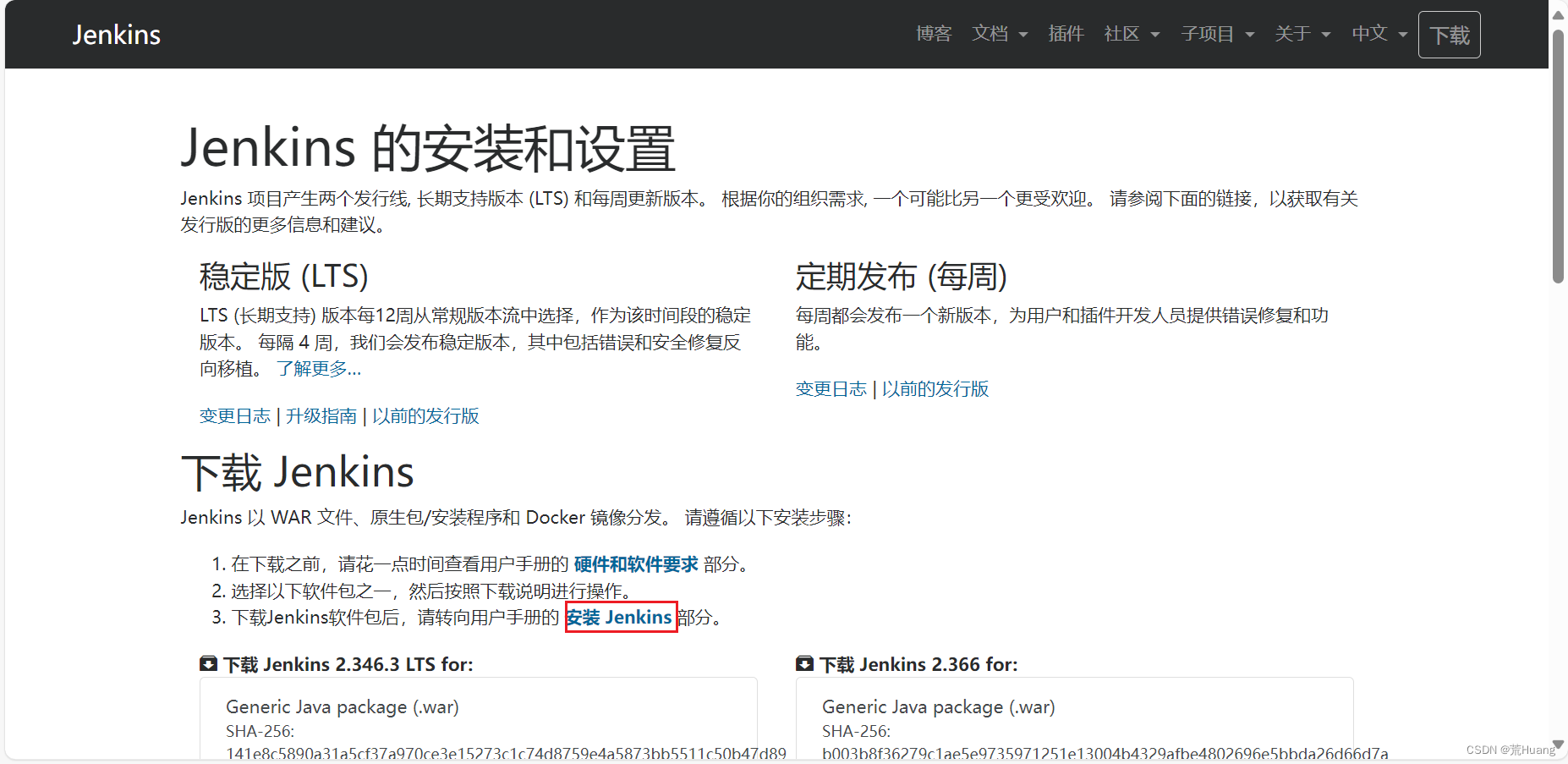The image size is (1568, 764).
Task: Click the vertical scrollbar thumb
Action: point(1558,157)
